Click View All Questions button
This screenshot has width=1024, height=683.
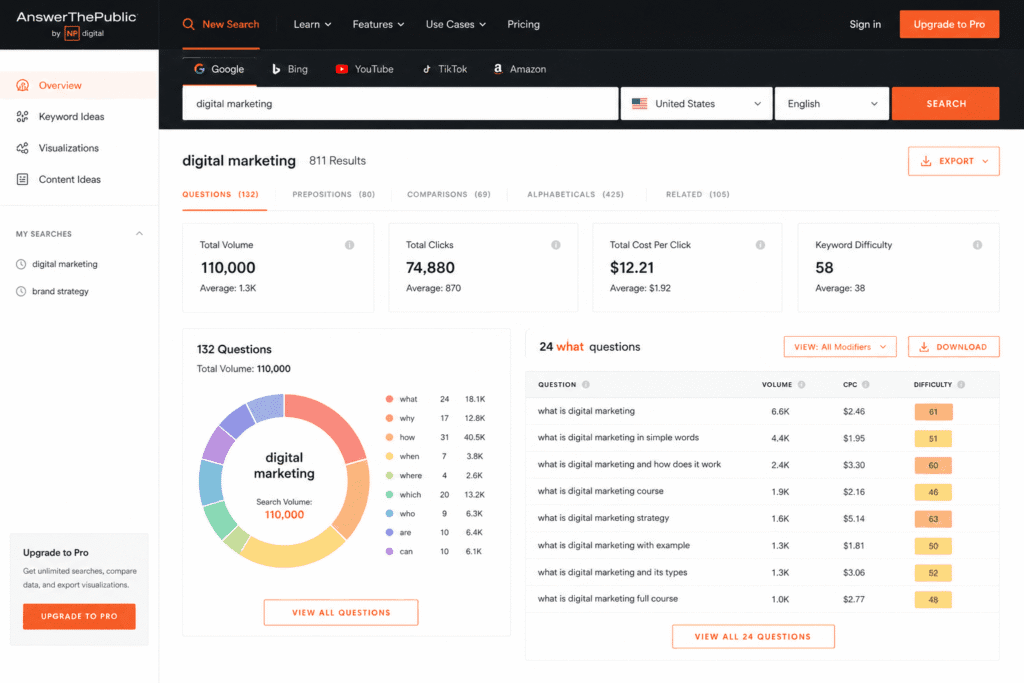pyautogui.click(x=341, y=612)
